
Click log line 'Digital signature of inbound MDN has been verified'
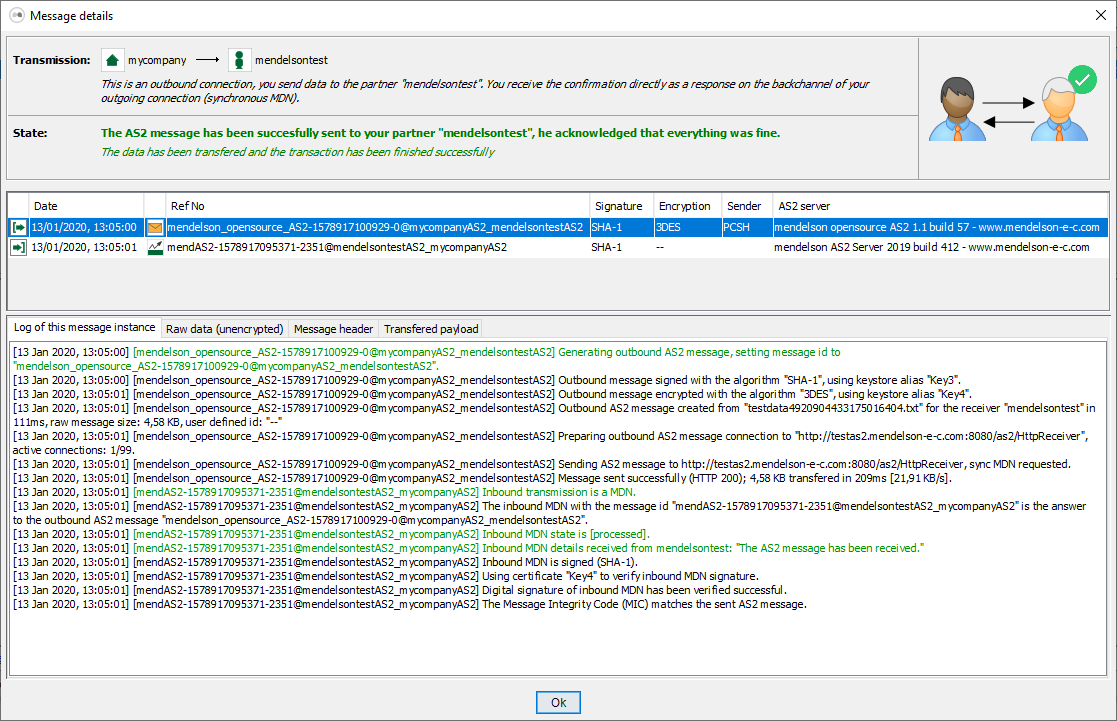tap(400, 590)
